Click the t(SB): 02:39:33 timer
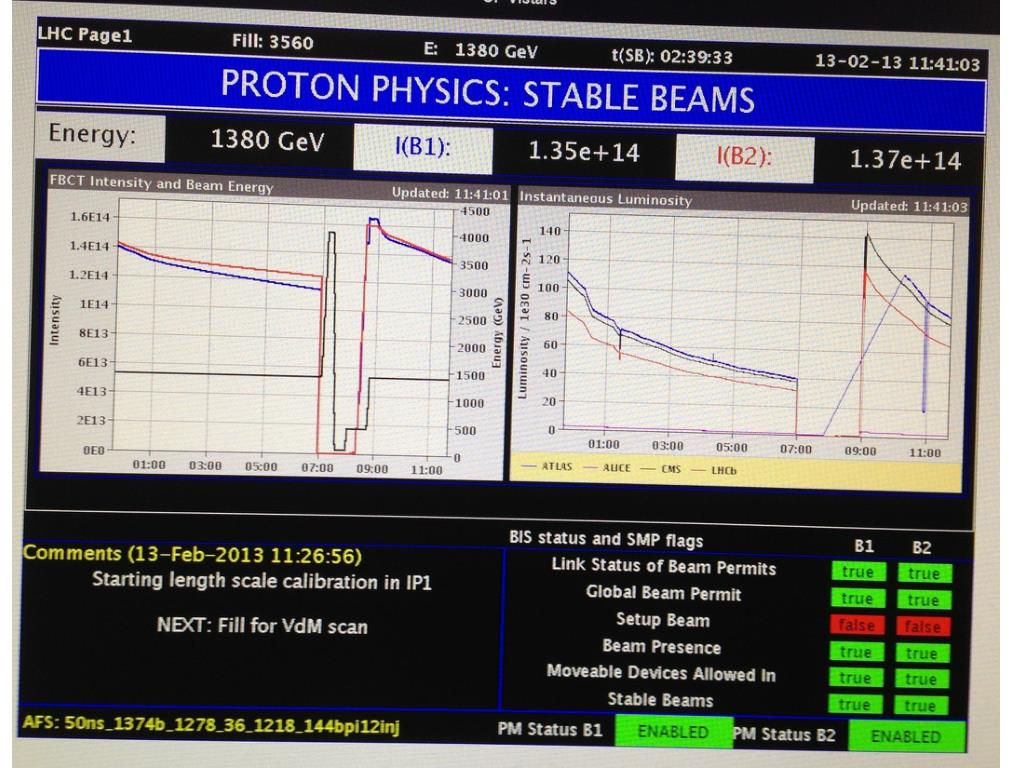The height and width of the screenshot is (768, 1024). point(672,56)
